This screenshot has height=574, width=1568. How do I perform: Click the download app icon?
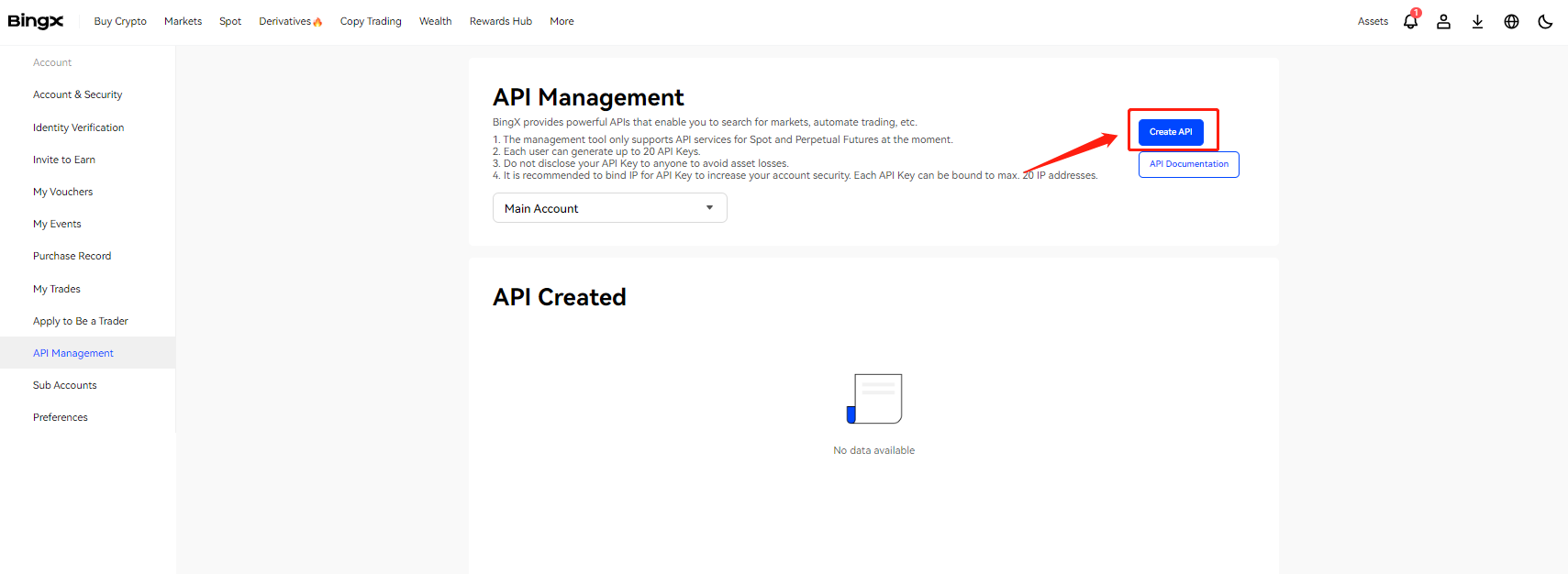pos(1477,21)
